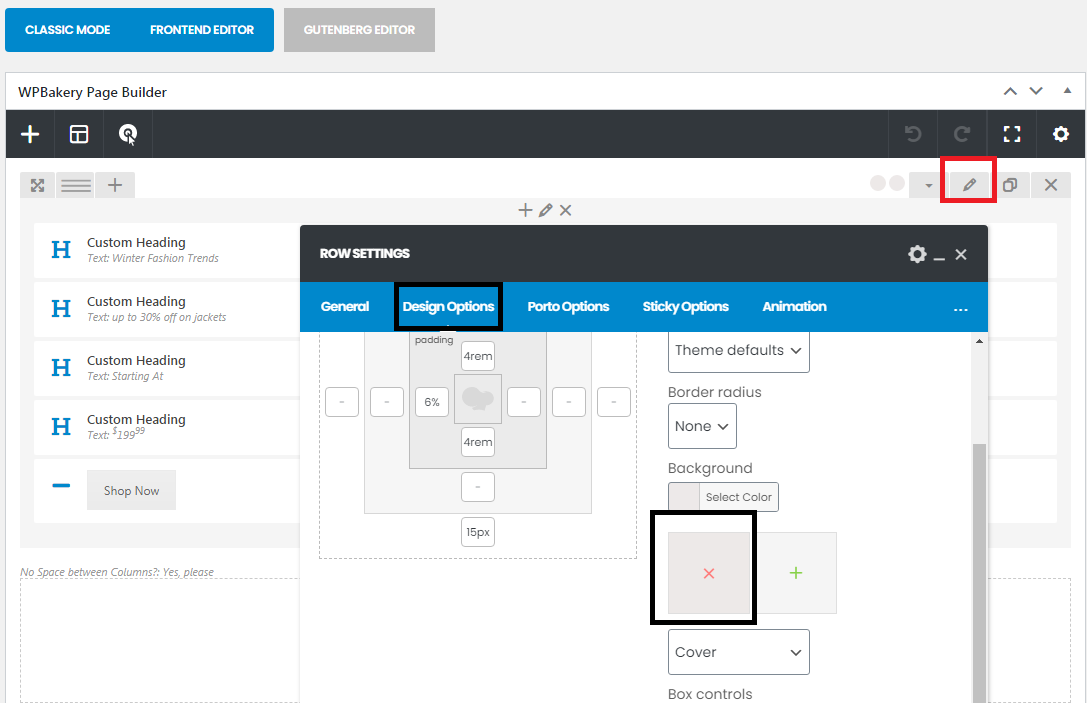The image size is (1087, 703).
Task: Click the first row status dot indicator
Action: point(878,183)
